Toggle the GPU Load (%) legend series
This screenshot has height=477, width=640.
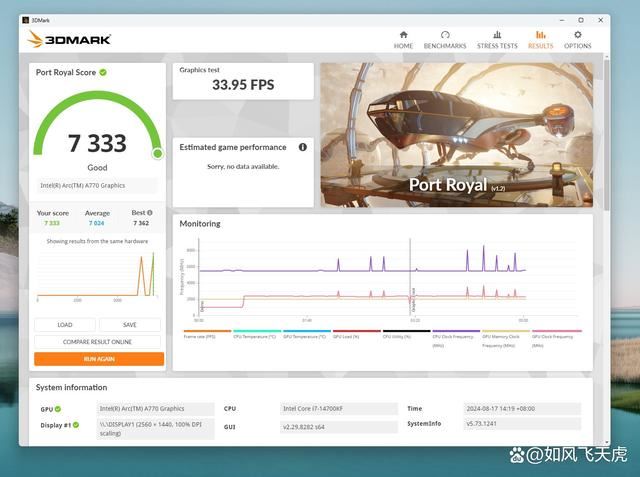[x=355, y=337]
